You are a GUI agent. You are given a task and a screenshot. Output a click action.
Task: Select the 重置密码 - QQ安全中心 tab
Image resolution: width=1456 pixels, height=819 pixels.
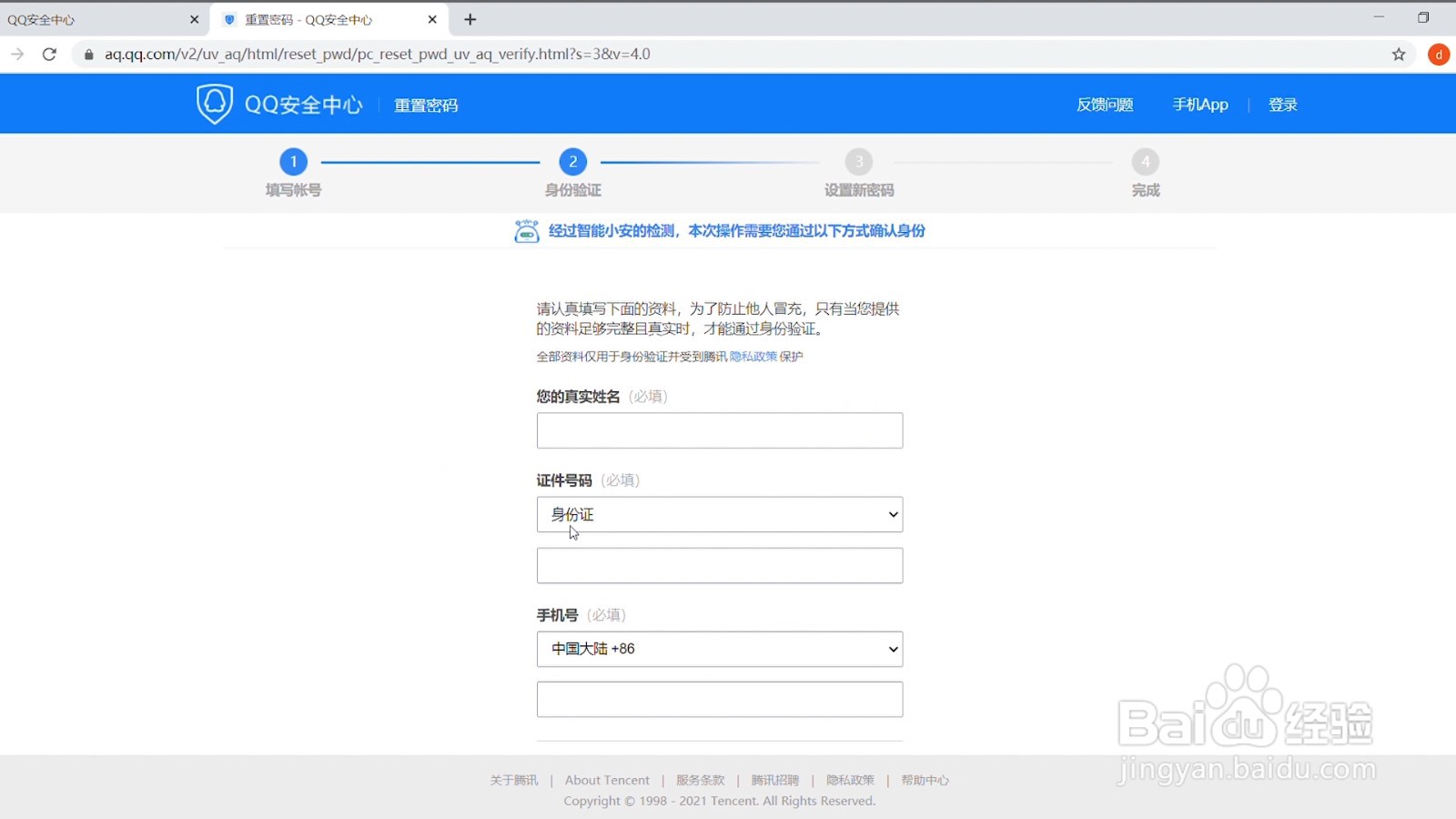[329, 19]
